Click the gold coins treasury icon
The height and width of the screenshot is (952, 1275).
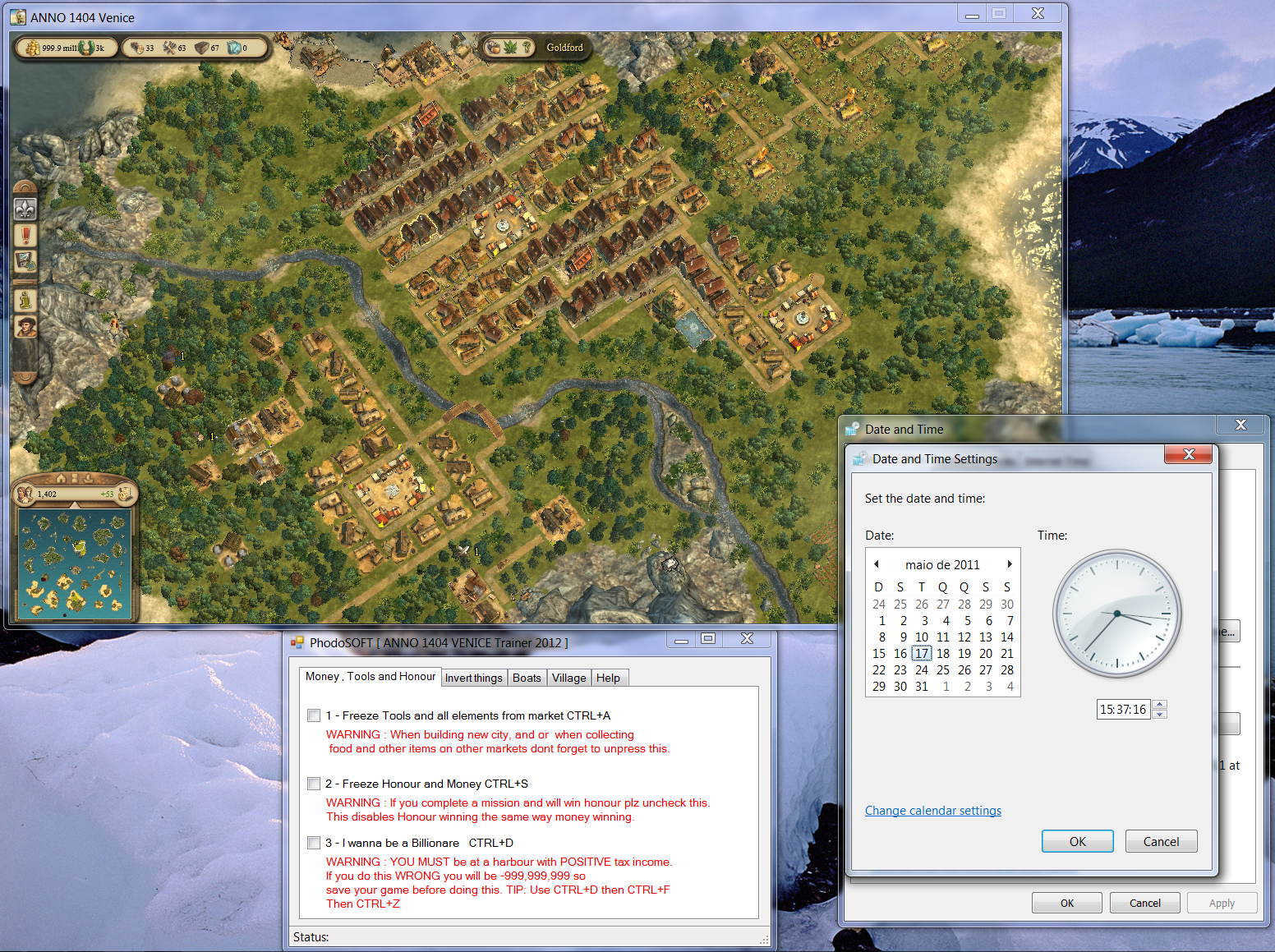pyautogui.click(x=33, y=48)
